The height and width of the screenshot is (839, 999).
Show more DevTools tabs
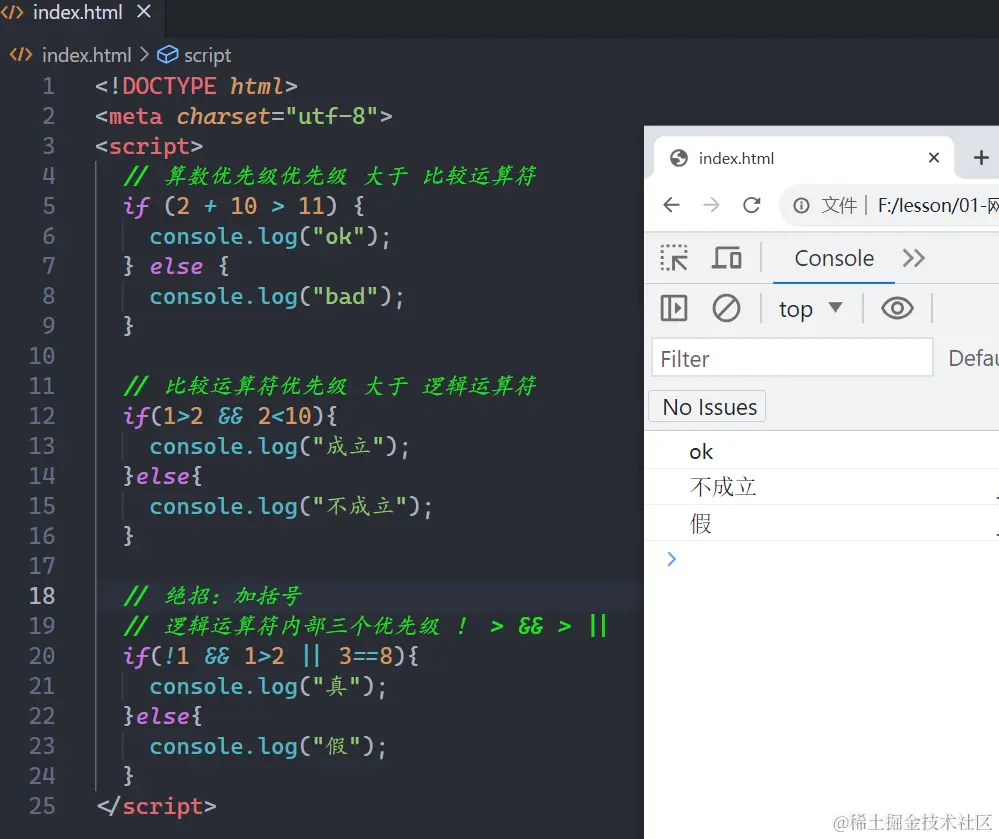(x=914, y=258)
